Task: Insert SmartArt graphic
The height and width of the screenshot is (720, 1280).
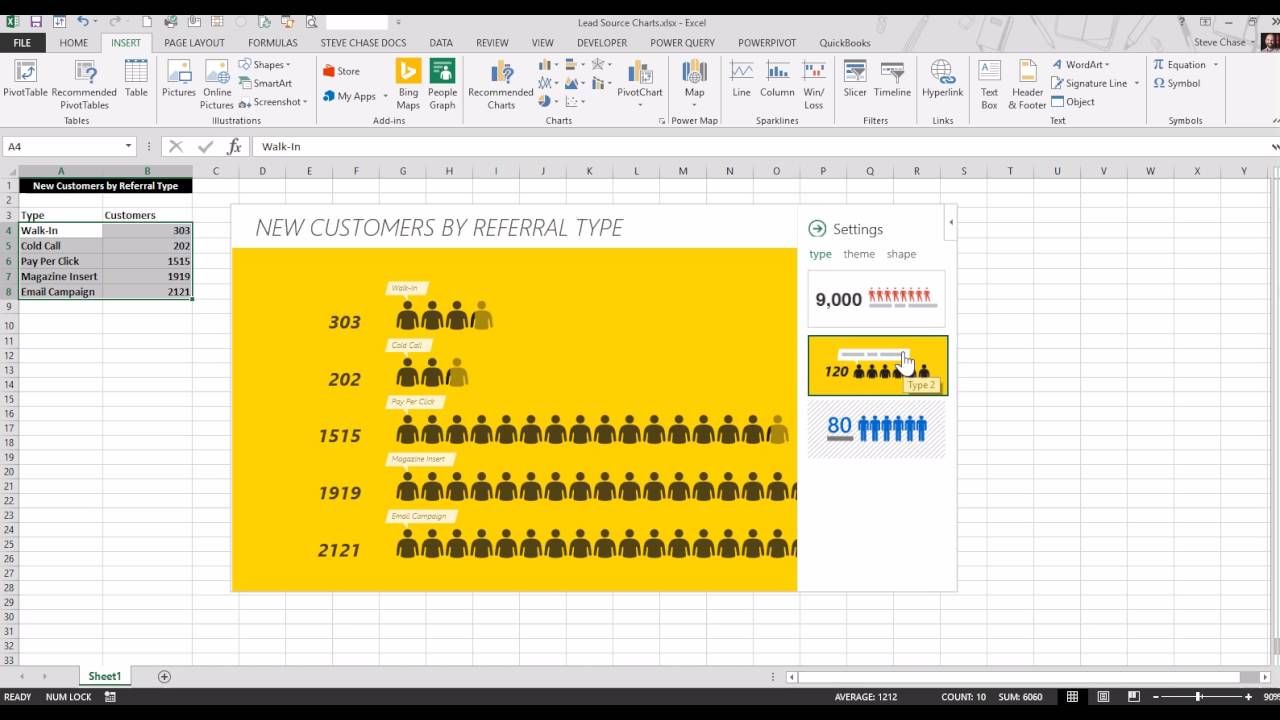Action: pos(265,83)
